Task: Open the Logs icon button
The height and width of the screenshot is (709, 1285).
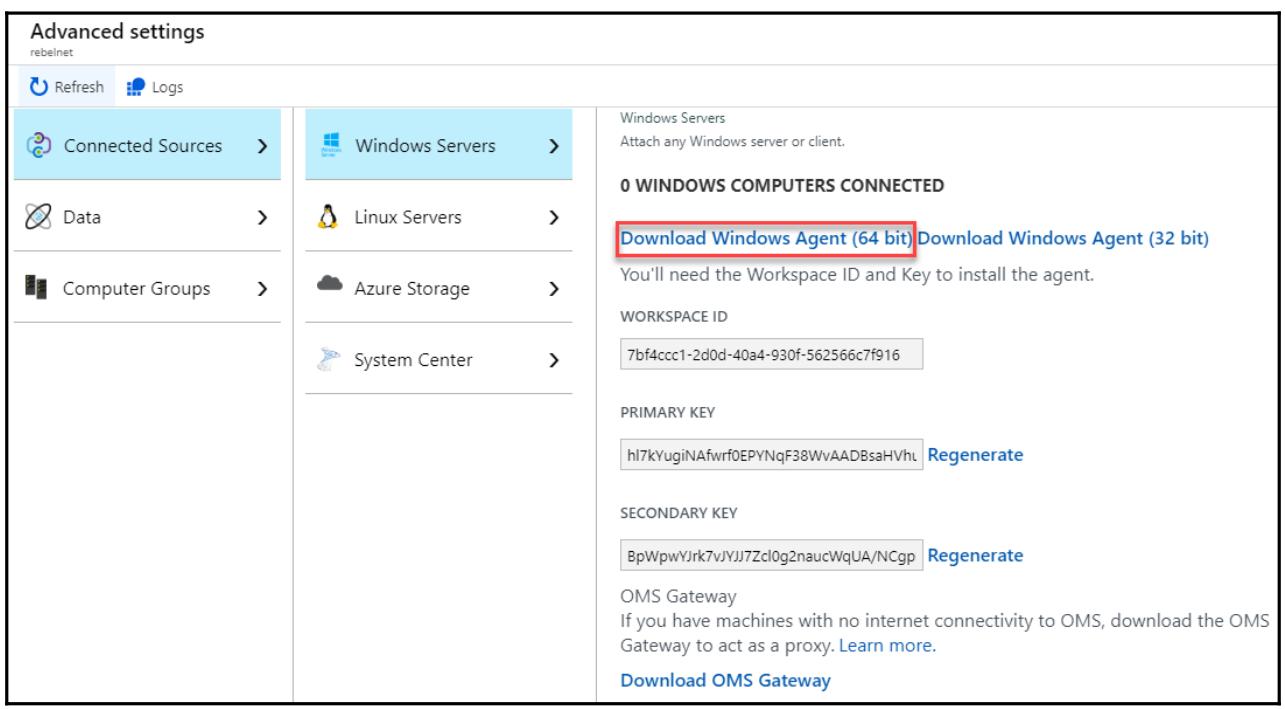Action: (x=131, y=87)
